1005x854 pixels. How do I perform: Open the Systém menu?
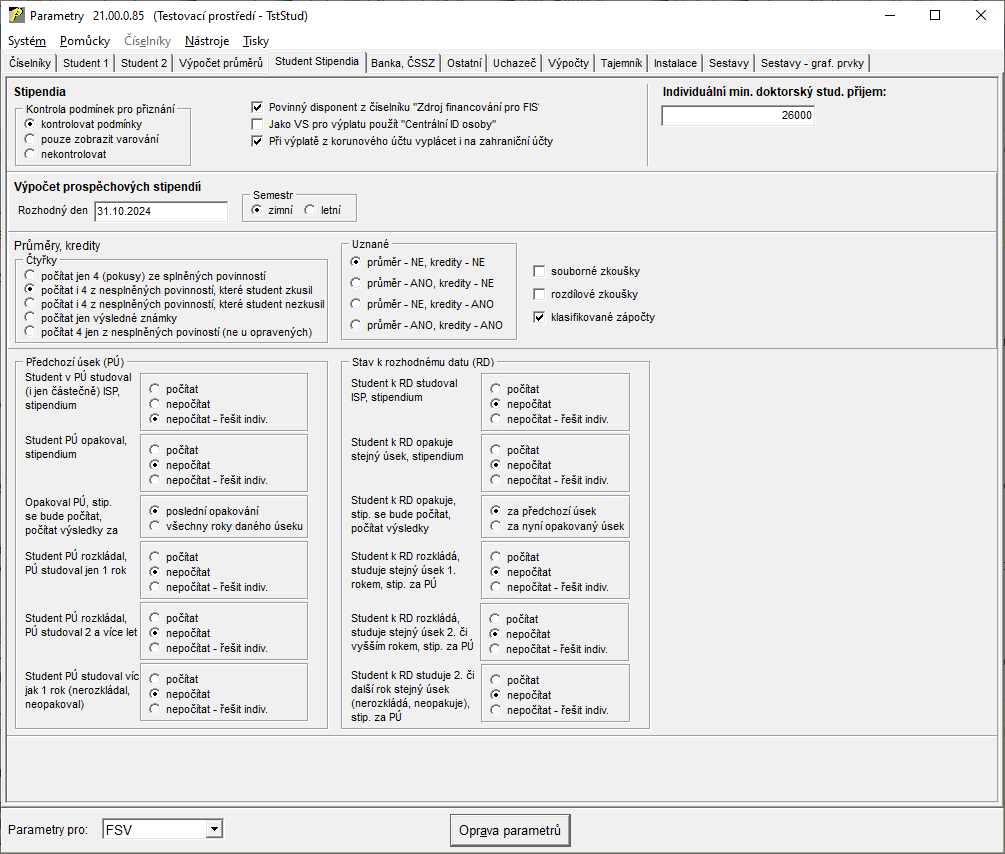pos(27,41)
